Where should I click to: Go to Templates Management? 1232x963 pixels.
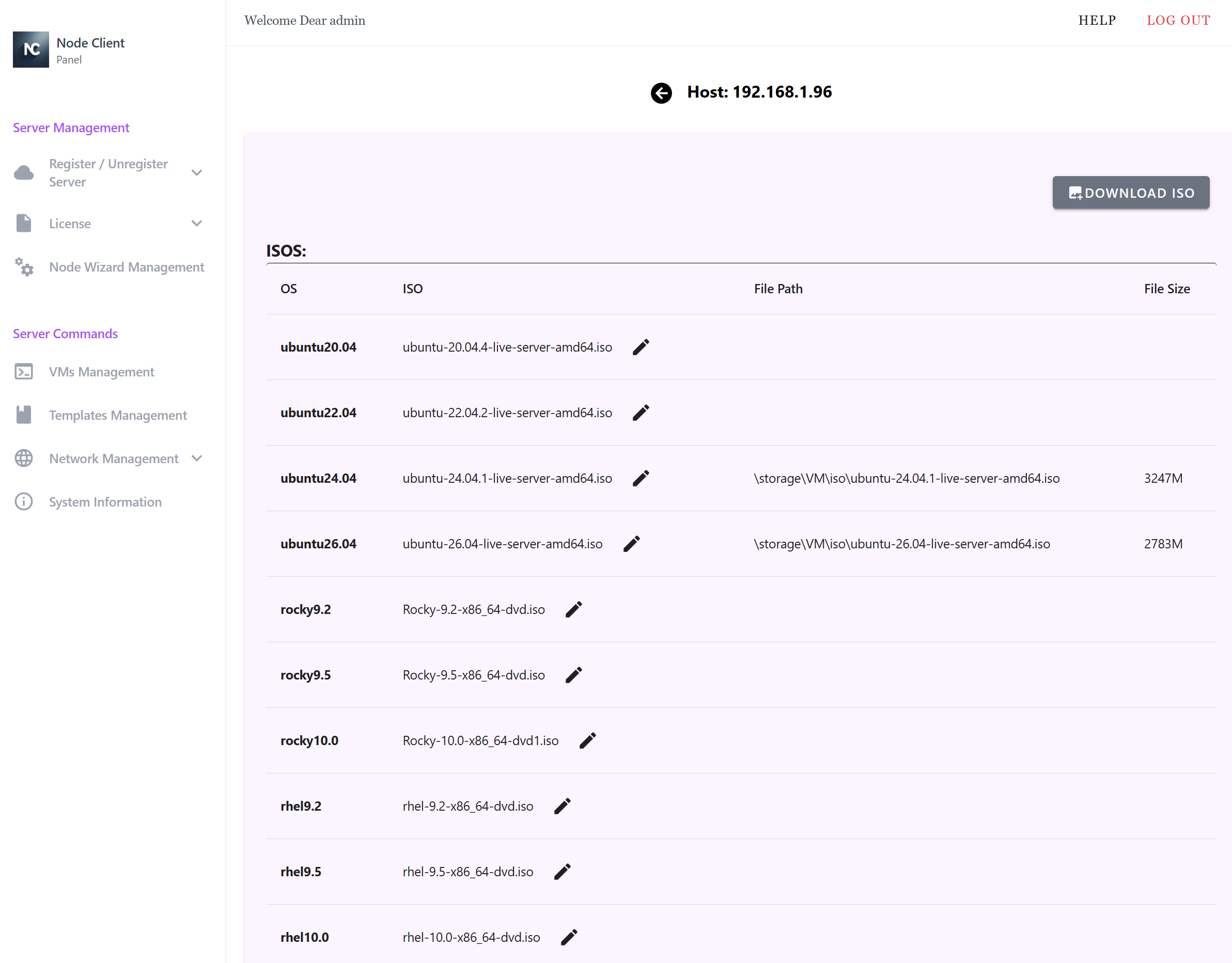click(x=118, y=415)
